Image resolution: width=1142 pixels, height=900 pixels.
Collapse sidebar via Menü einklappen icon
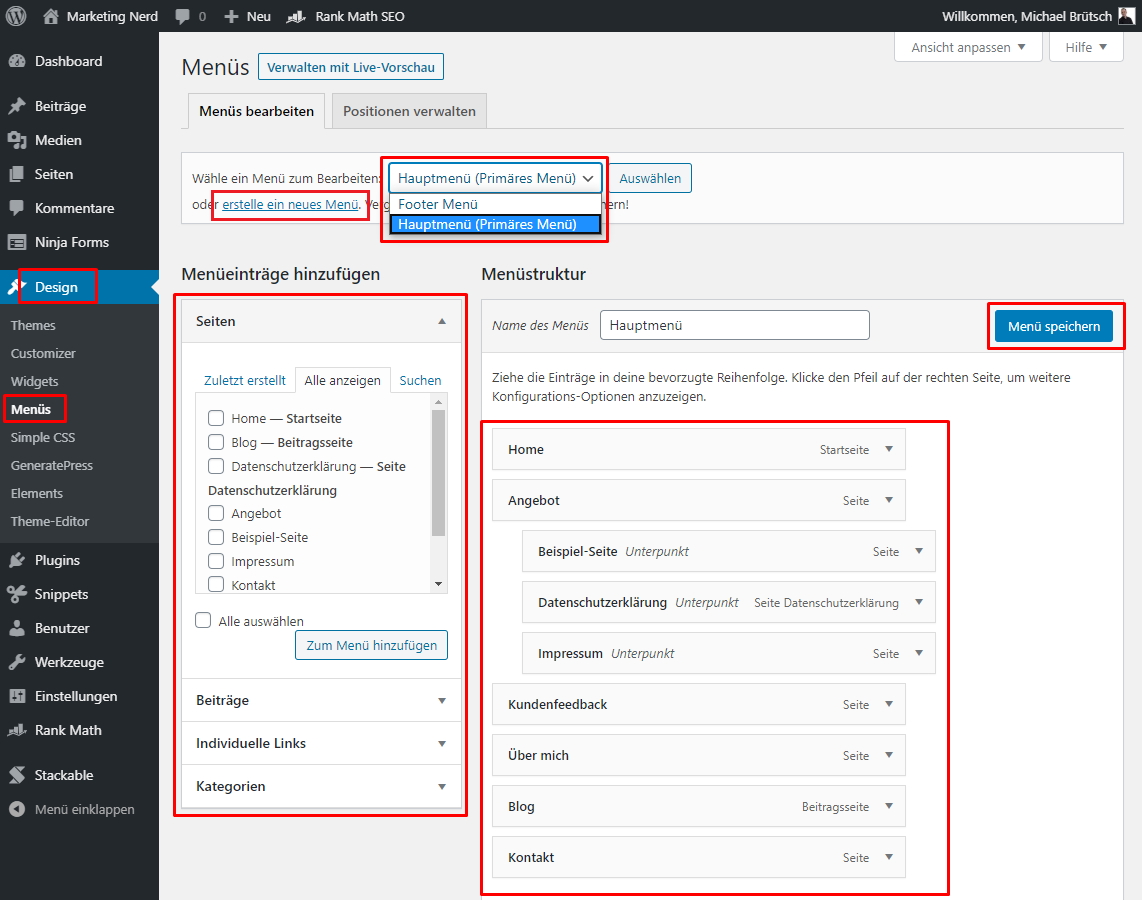pyautogui.click(x=17, y=809)
